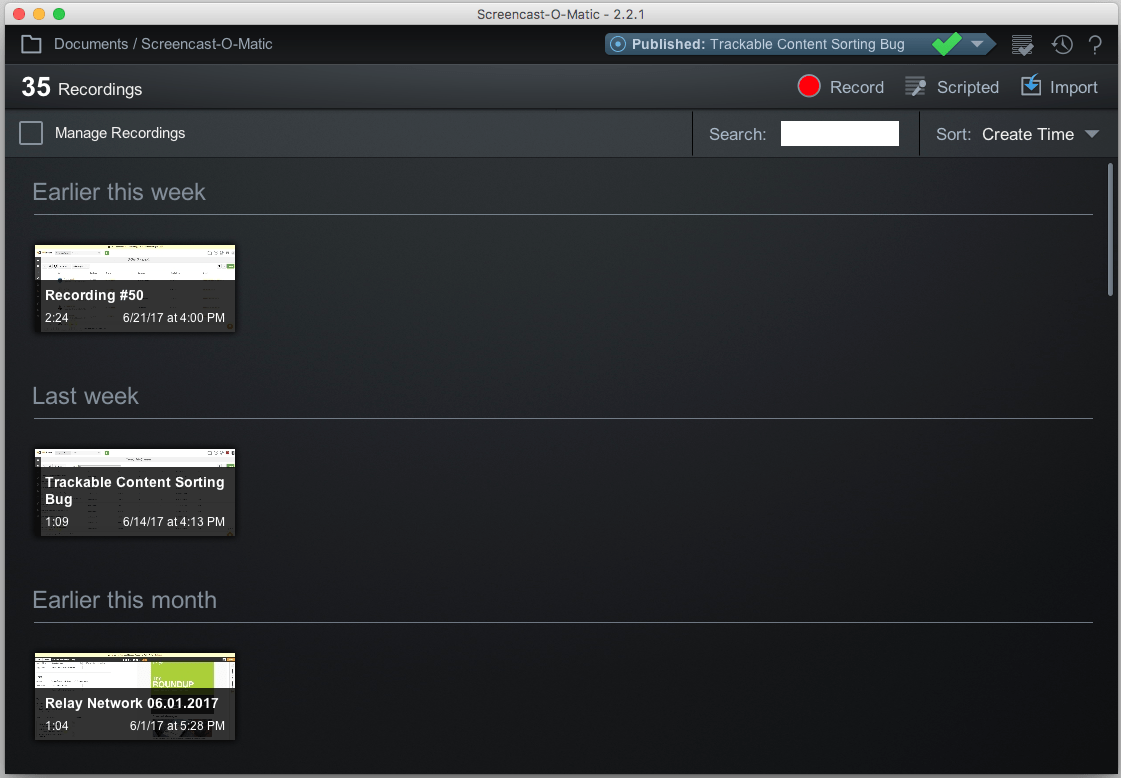Click the Scripted recording icon
Screen dimensions: 1121x778
(x=915, y=87)
